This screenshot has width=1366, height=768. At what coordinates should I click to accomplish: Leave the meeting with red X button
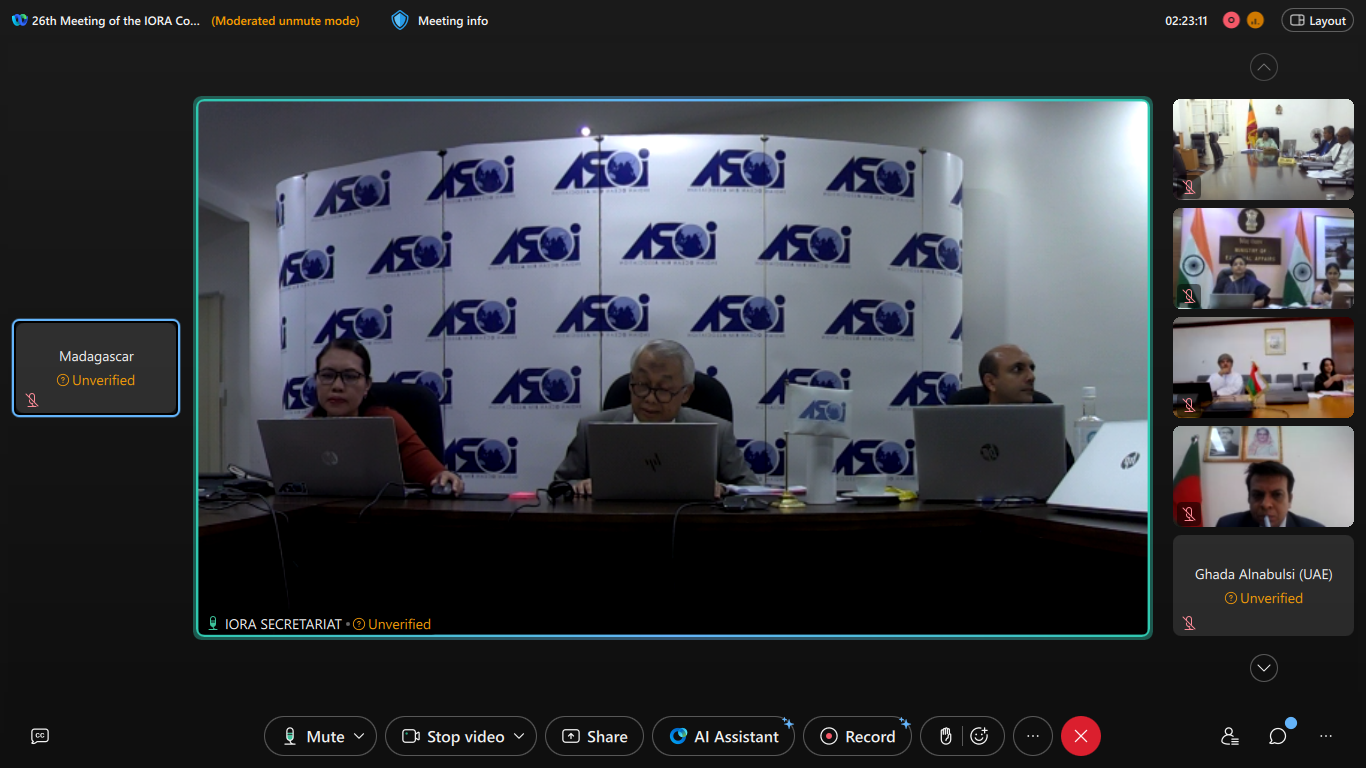pyautogui.click(x=1081, y=736)
